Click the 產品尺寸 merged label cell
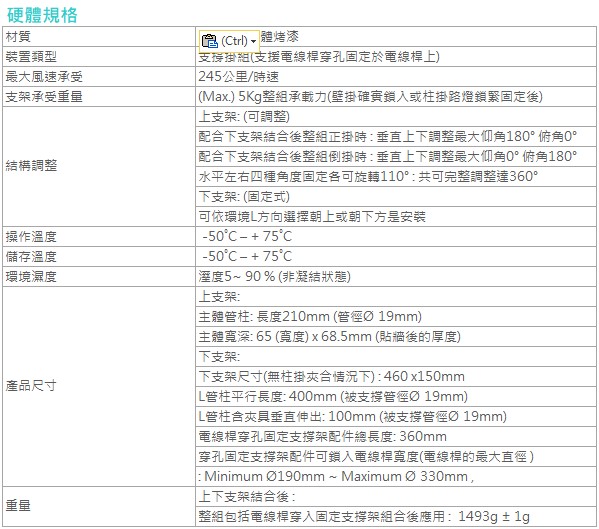 (x=99, y=386)
